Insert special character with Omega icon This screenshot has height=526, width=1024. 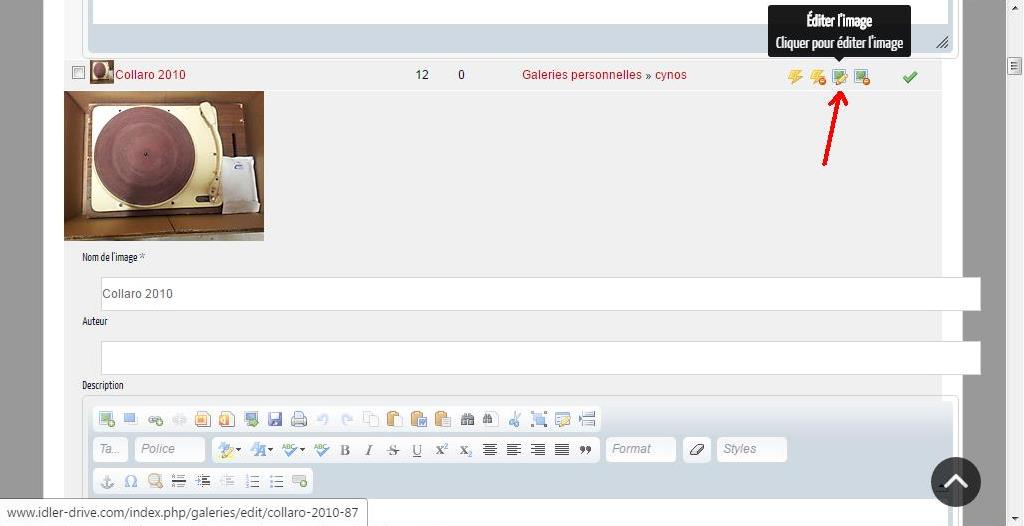coord(131,481)
